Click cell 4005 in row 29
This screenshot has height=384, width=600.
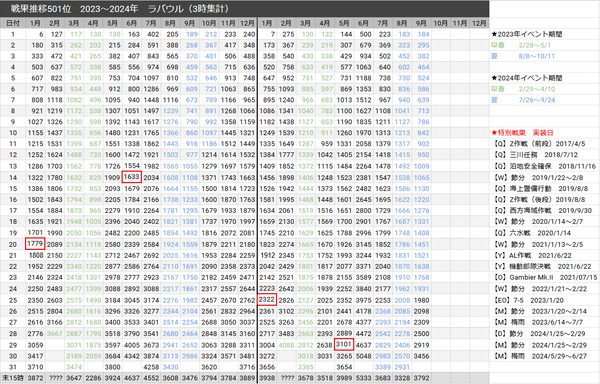pyautogui.click(x=132, y=345)
